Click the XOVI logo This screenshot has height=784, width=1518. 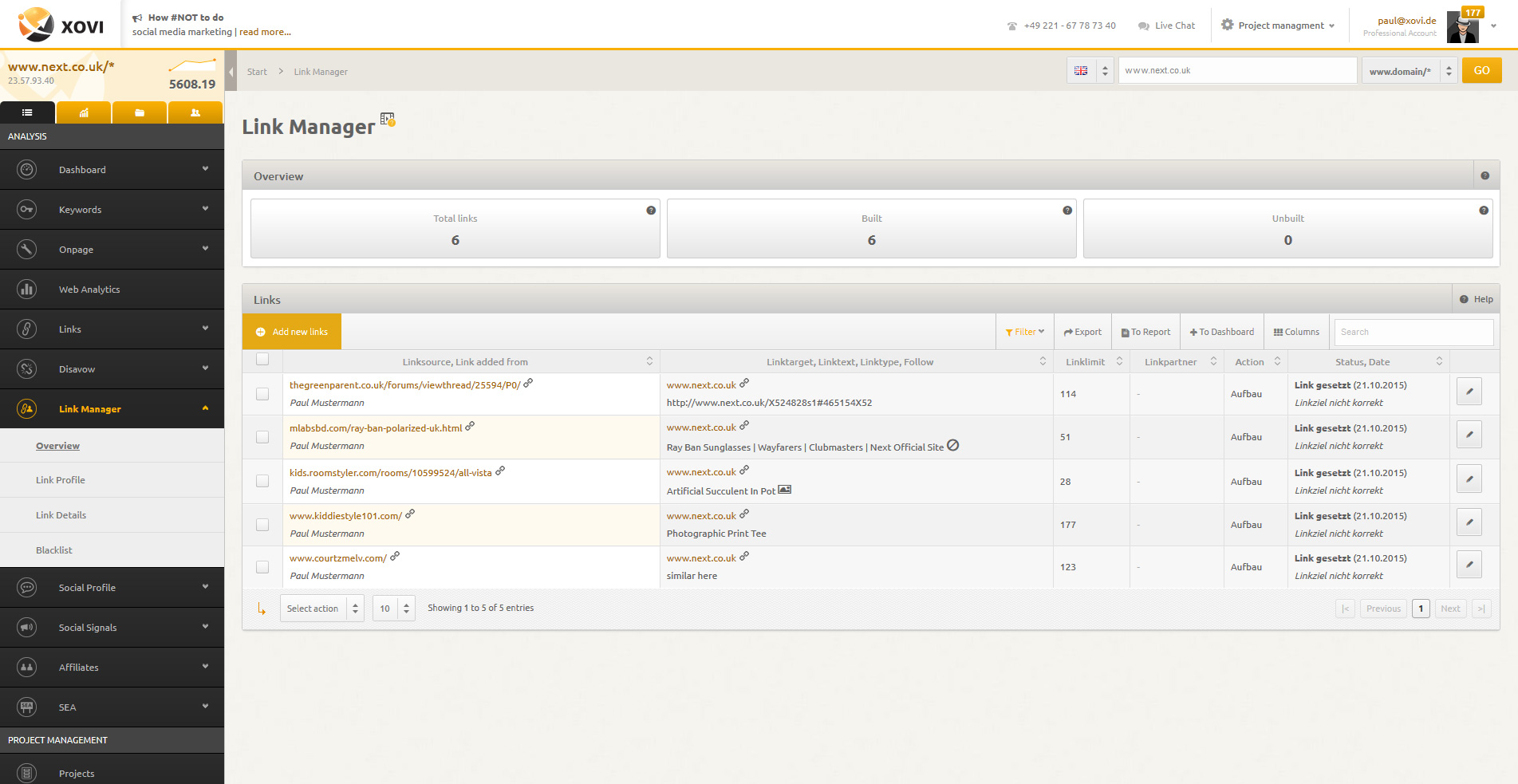61,25
